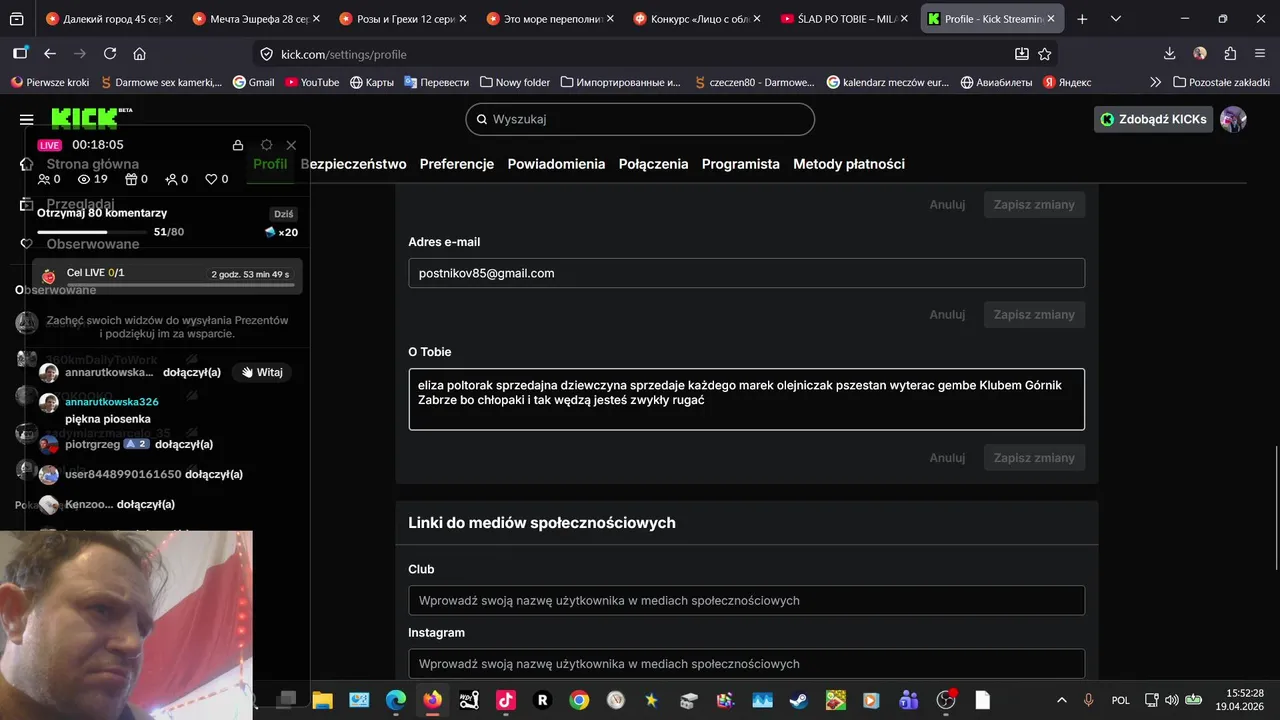1280x720 pixels.
Task: Click piotrgrzeg in the chat
Action: 92,444
